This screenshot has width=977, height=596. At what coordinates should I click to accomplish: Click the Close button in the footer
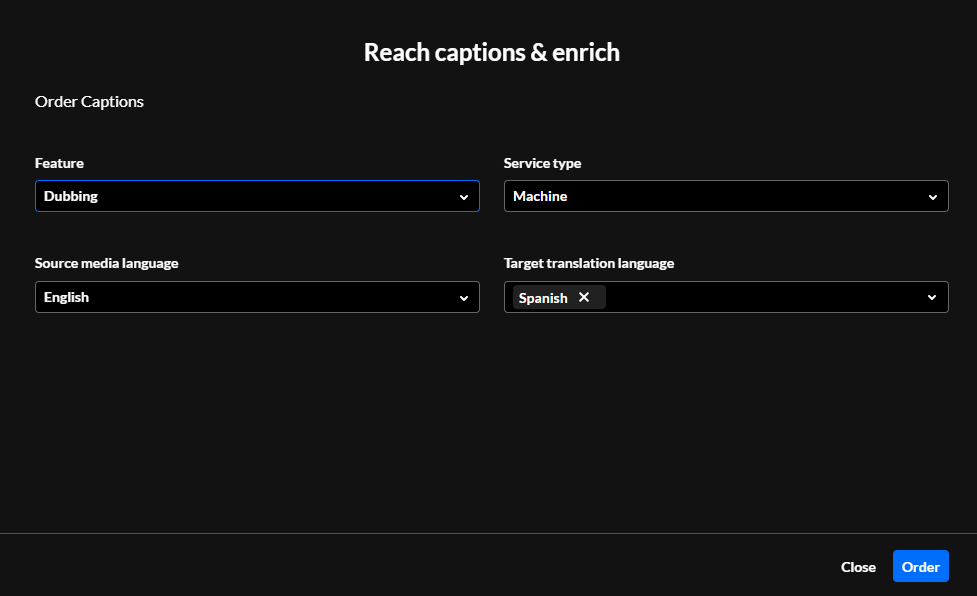[858, 567]
